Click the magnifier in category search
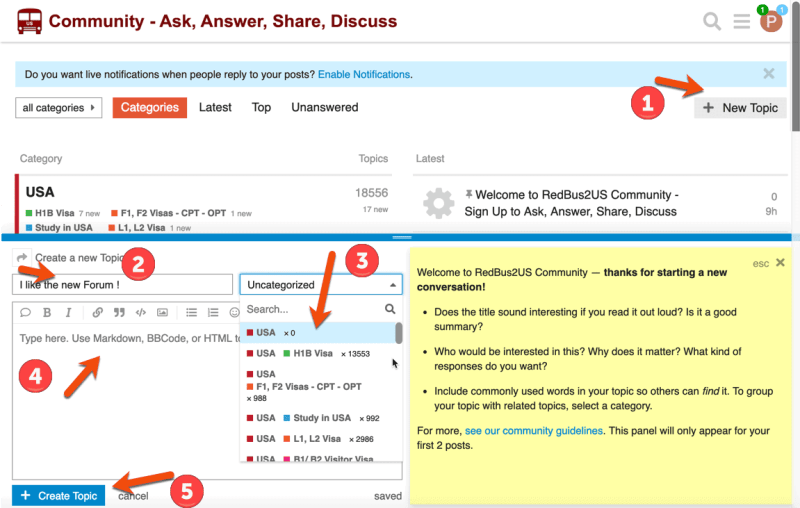The height and width of the screenshot is (508, 800). [x=390, y=309]
